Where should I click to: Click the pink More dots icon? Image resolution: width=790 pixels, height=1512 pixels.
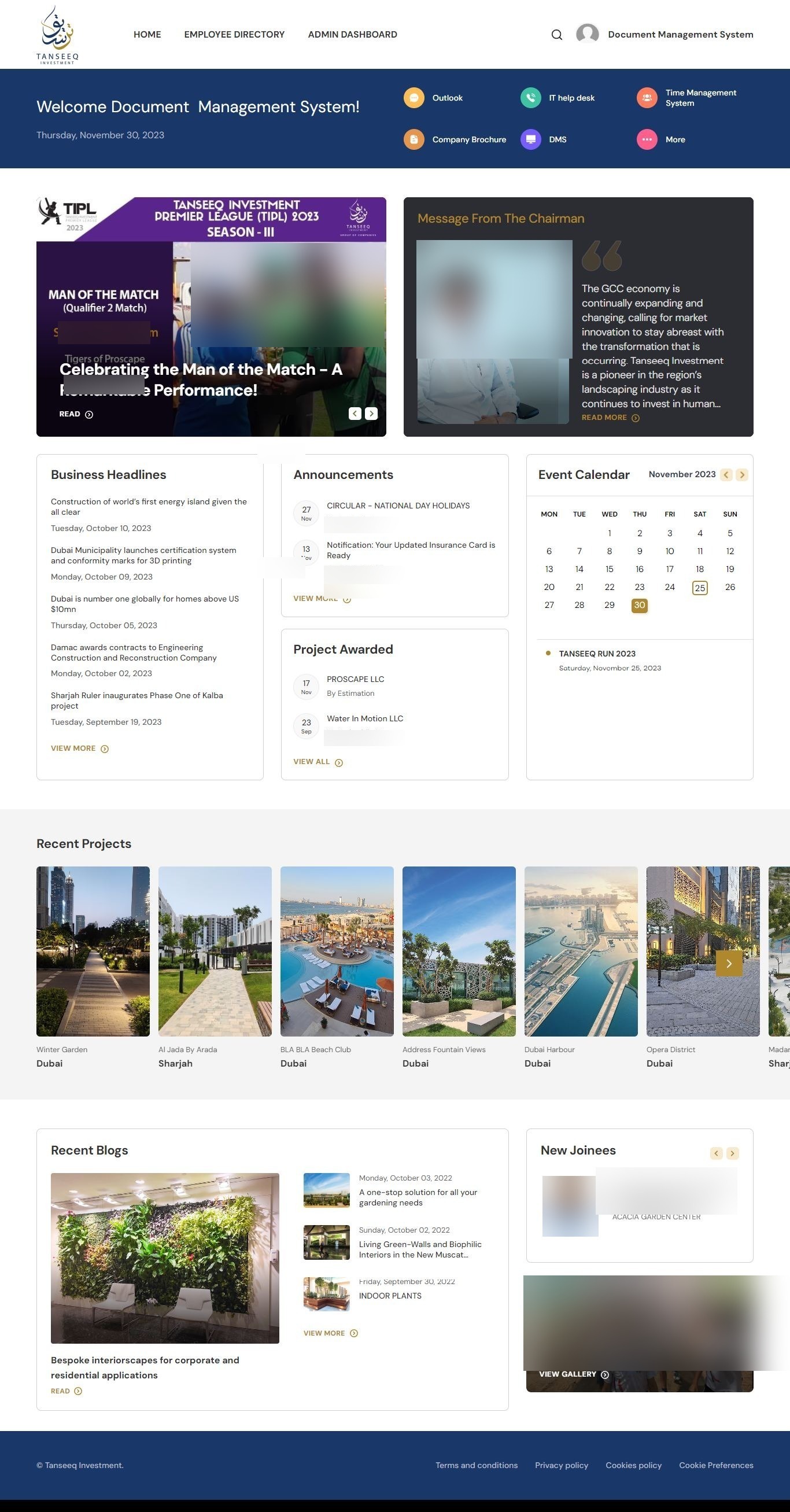tap(647, 139)
